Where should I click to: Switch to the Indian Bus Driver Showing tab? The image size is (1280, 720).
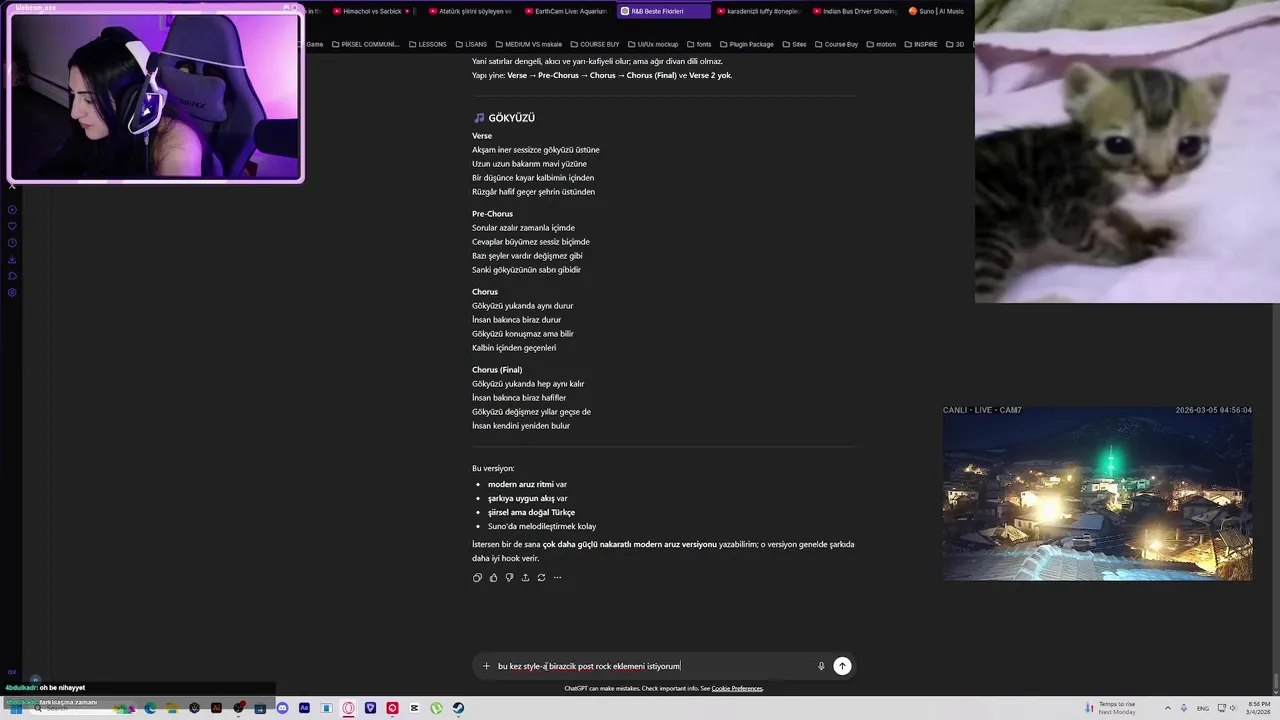coord(855,11)
